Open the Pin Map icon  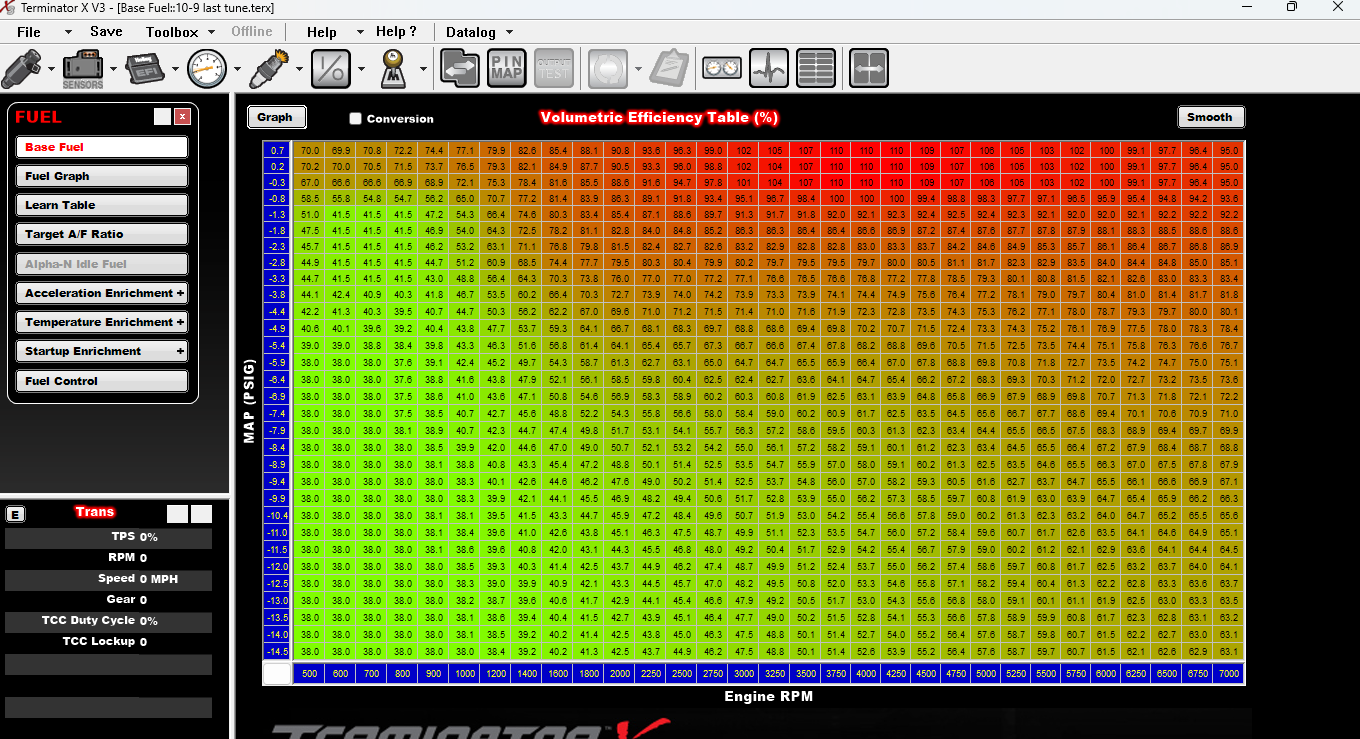[x=507, y=69]
